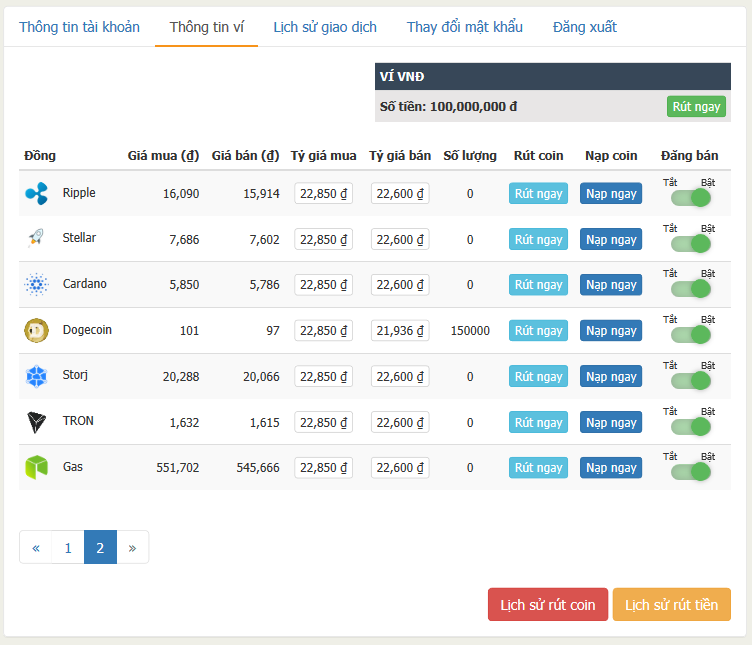Edit Stellar Tỷ giá mua field

pyautogui.click(x=323, y=239)
